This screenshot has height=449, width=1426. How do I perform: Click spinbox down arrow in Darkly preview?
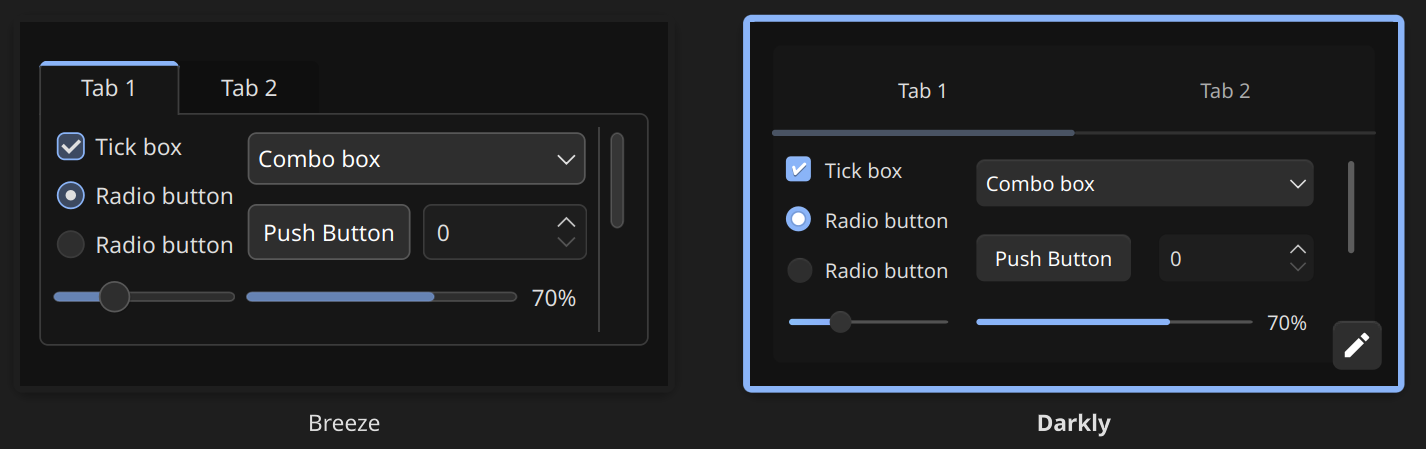(1298, 267)
